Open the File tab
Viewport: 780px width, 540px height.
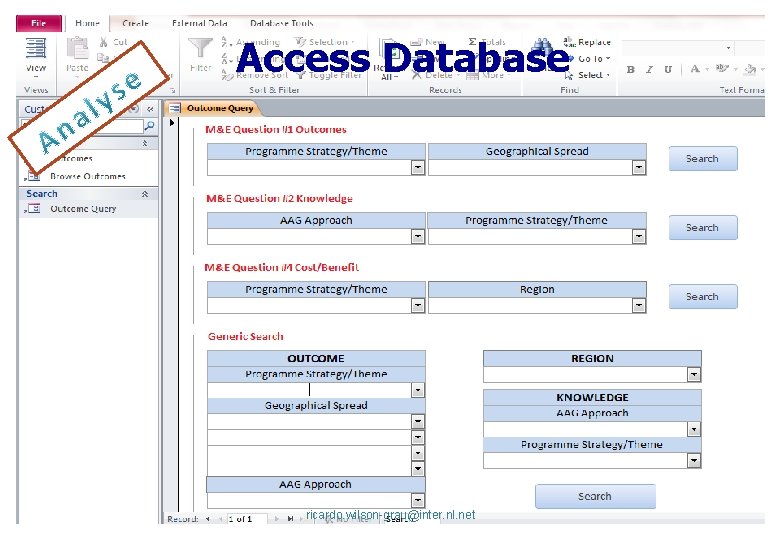tap(39, 23)
